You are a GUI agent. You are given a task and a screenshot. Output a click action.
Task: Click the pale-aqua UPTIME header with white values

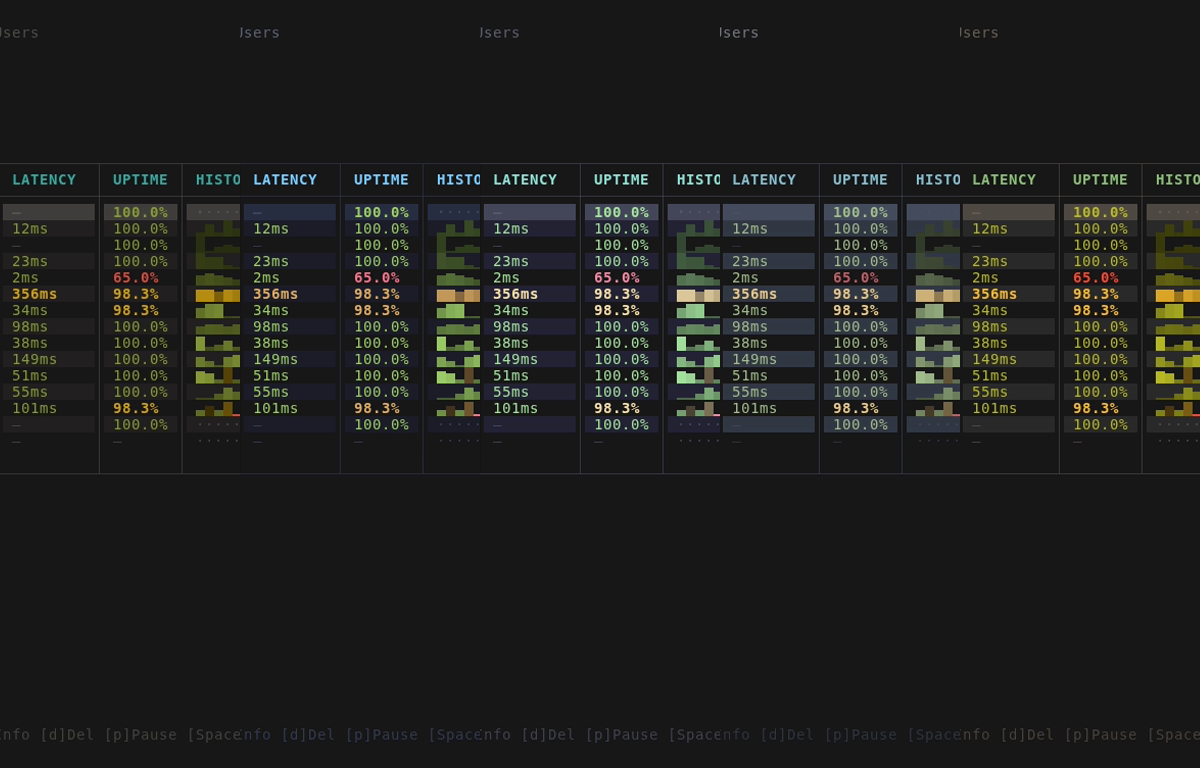coord(621,180)
